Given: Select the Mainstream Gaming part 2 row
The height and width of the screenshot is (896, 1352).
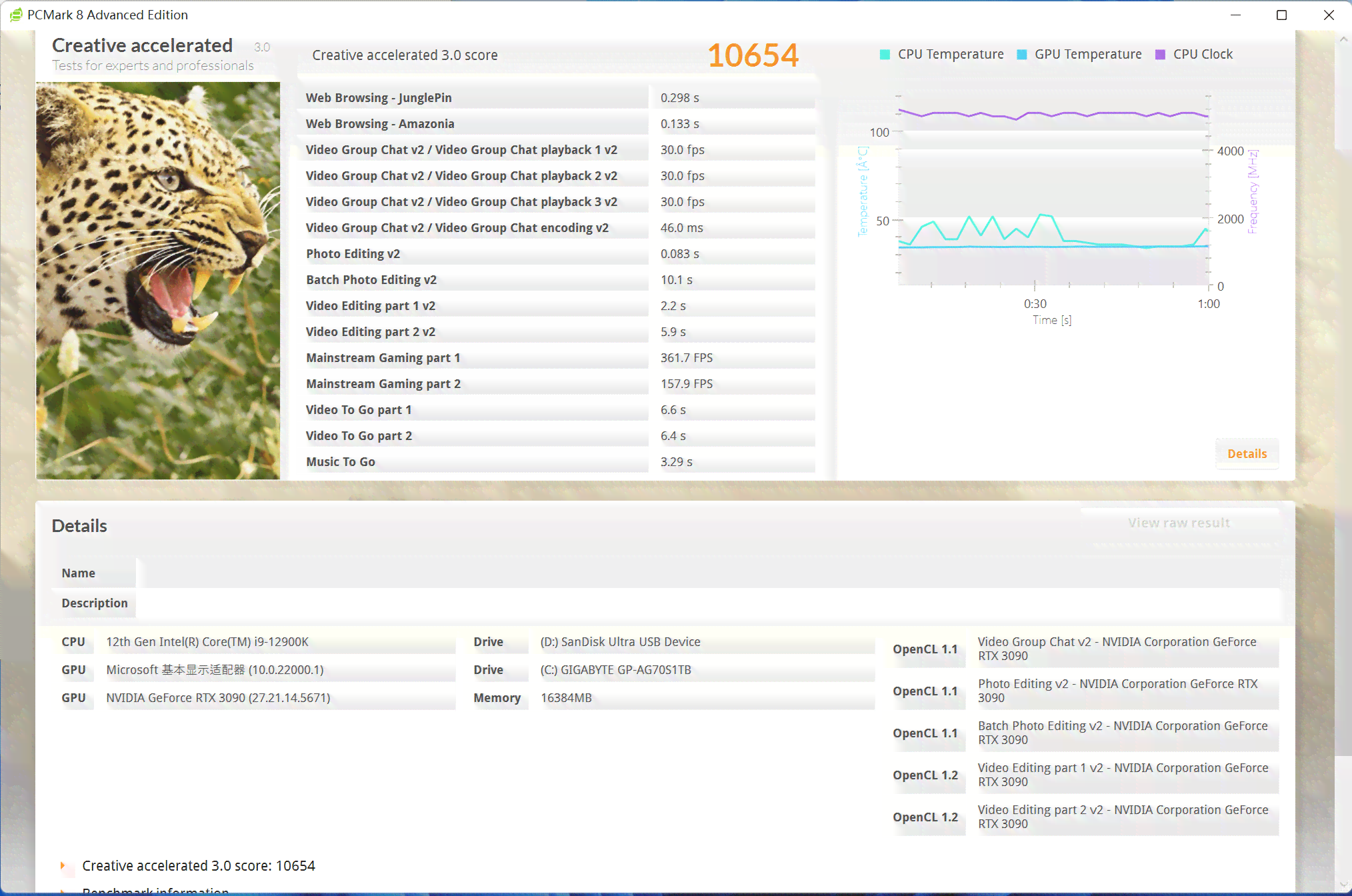Looking at the screenshot, I should (557, 383).
